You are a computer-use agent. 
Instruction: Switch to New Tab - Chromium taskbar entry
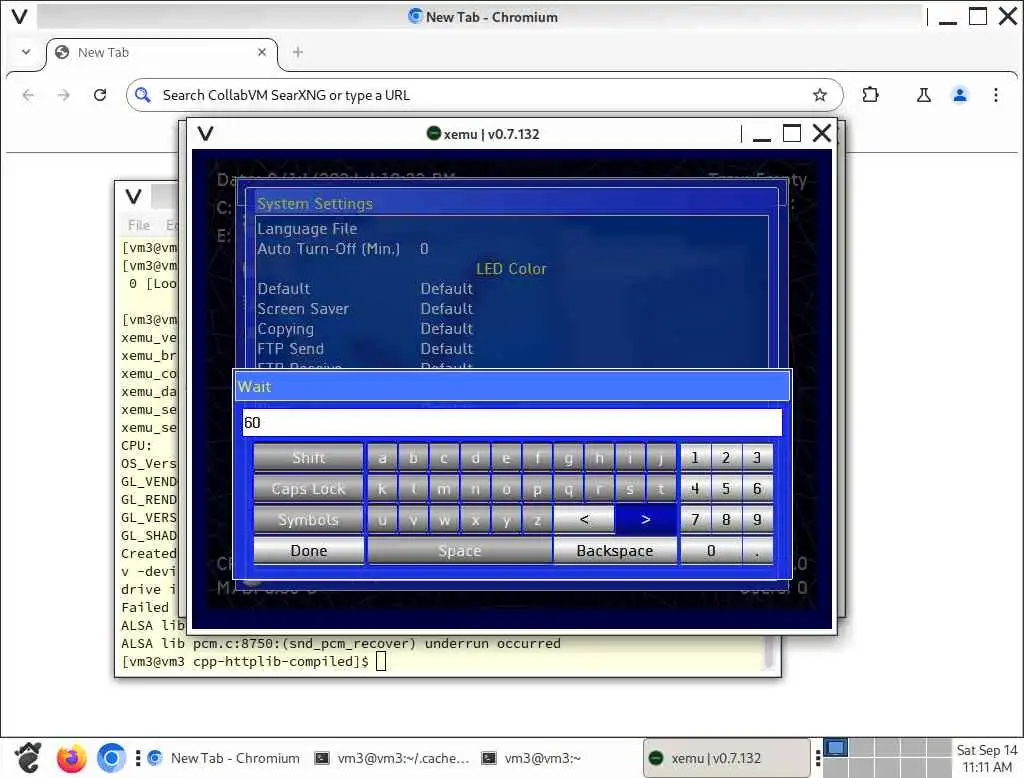224,758
